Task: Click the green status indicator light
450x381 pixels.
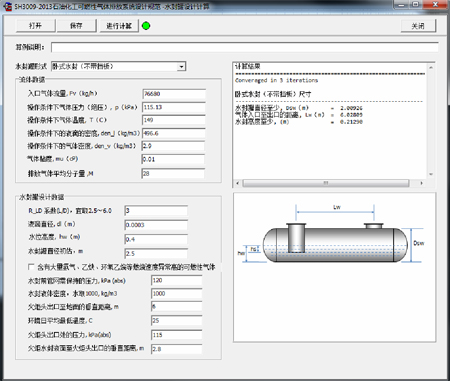Action: [x=146, y=26]
